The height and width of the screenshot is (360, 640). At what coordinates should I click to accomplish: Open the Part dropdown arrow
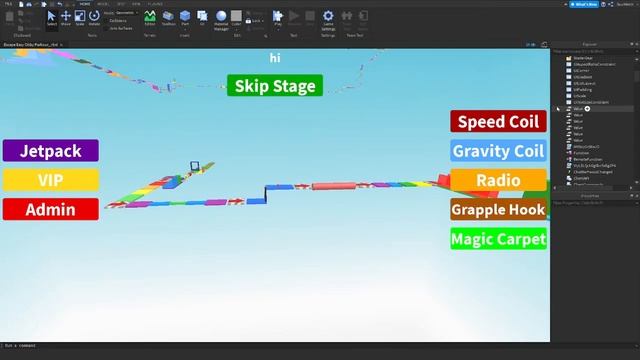pos(185,29)
